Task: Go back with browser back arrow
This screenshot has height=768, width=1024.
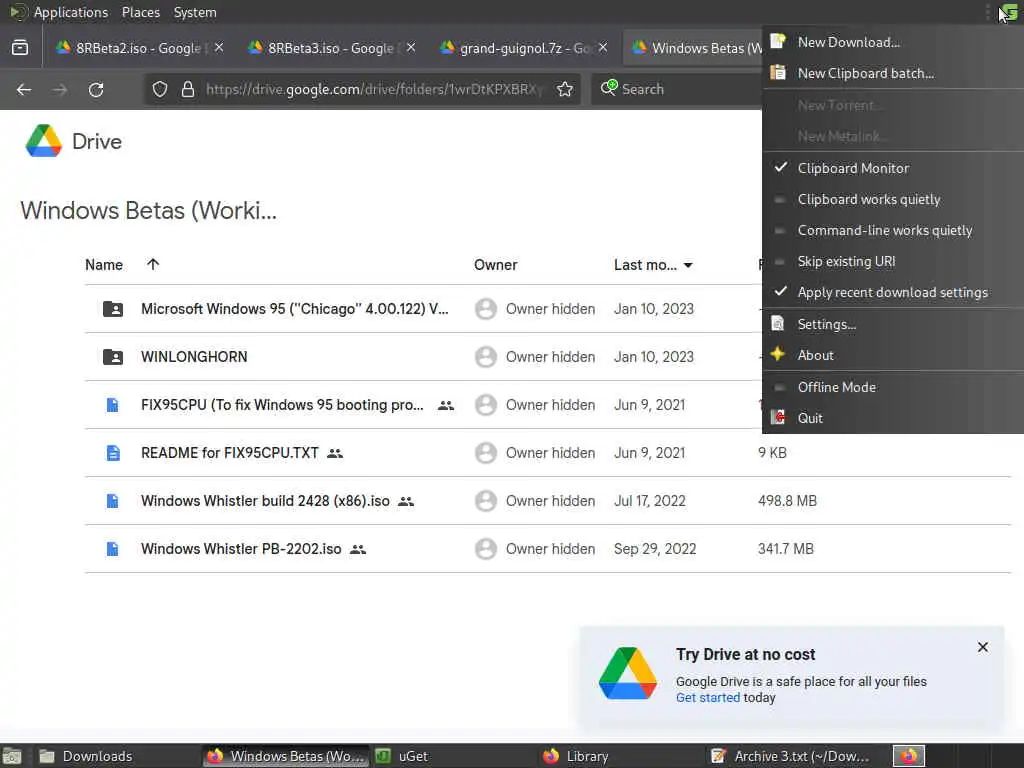Action: (x=24, y=89)
